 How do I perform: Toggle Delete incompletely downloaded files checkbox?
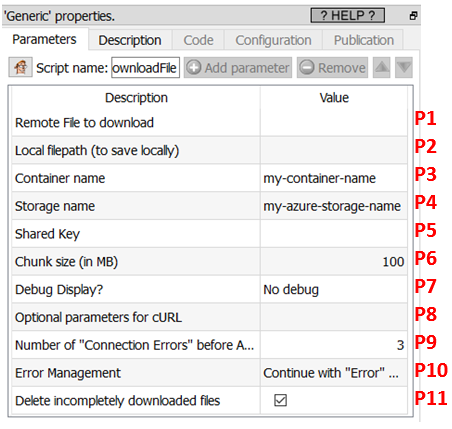pyautogui.click(x=280, y=400)
